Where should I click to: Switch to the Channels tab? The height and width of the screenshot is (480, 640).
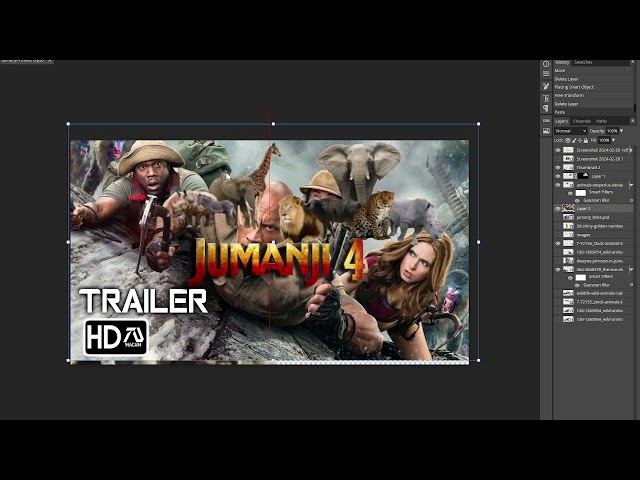[582, 121]
